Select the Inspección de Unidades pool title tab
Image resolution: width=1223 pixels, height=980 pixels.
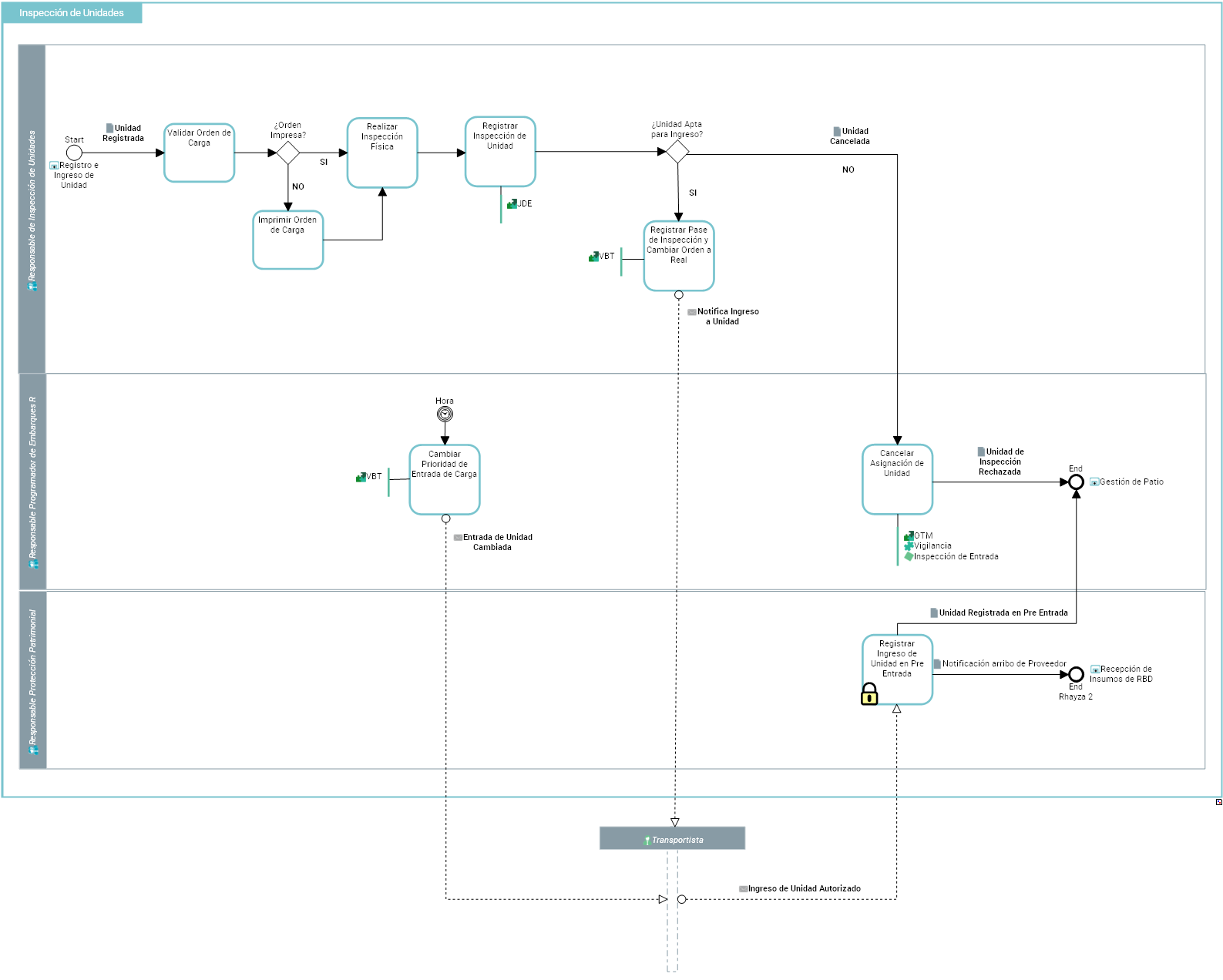tap(72, 13)
